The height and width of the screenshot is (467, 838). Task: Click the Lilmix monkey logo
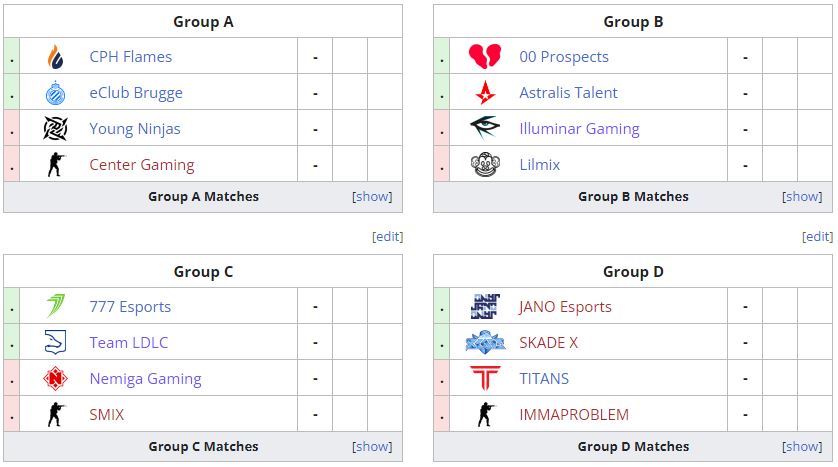click(x=485, y=165)
